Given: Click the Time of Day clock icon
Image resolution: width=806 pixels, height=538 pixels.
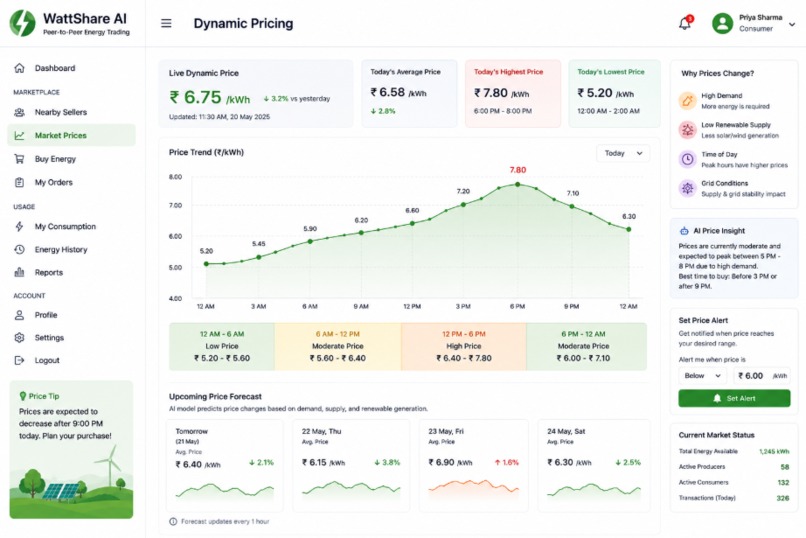Looking at the screenshot, I should point(687,159).
